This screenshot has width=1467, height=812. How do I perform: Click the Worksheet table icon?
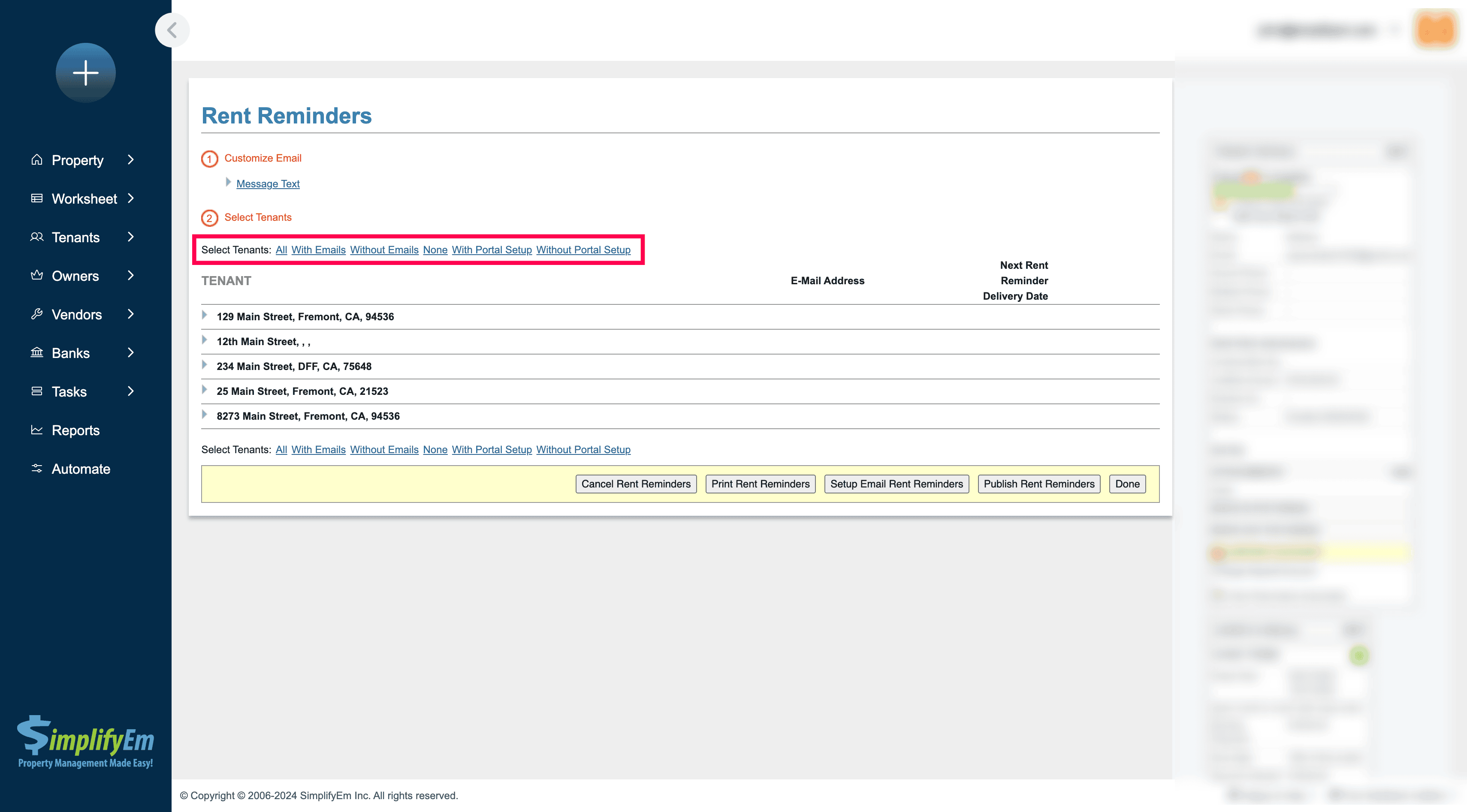point(37,198)
